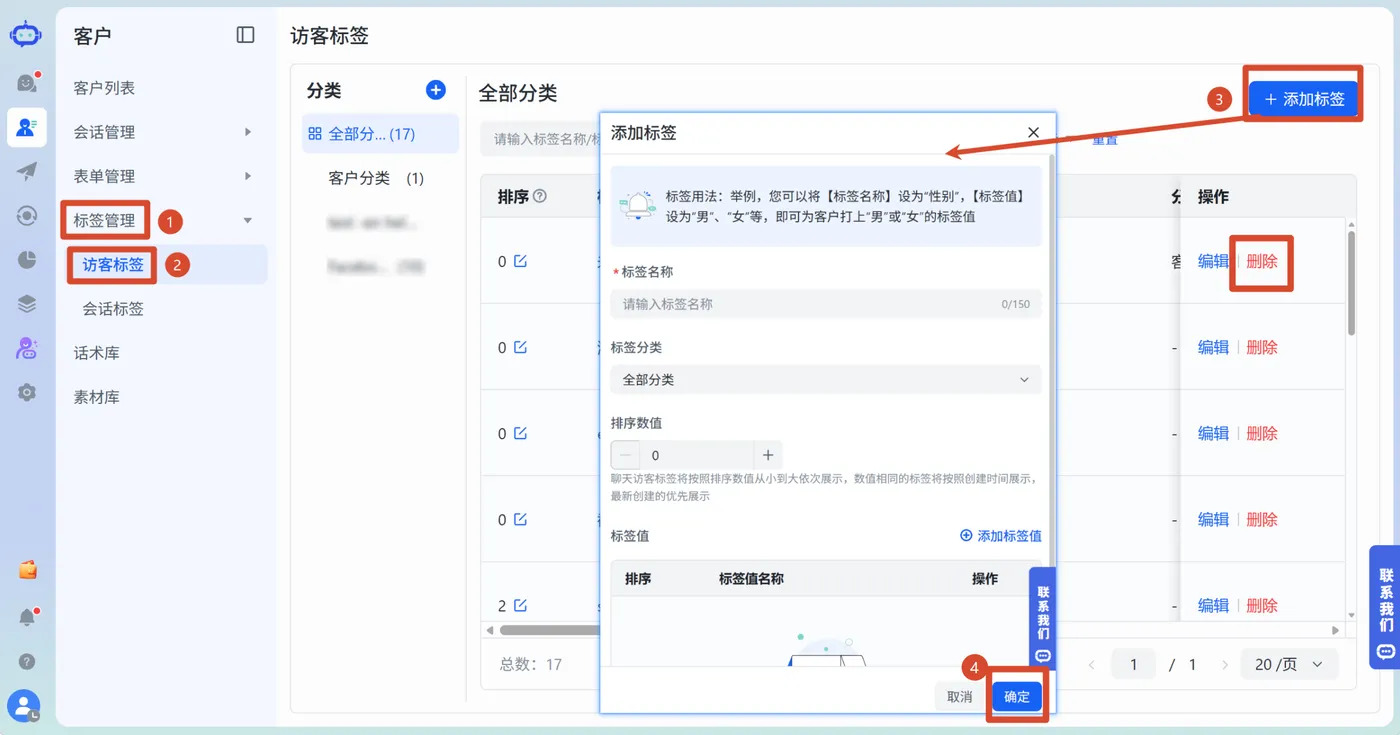Close the 添加标签 dialog with the X

coord(1034,132)
